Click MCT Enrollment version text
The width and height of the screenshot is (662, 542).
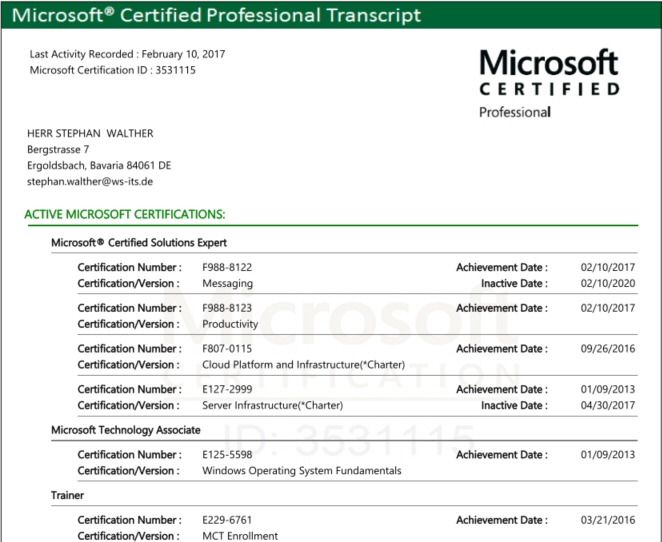(240, 536)
